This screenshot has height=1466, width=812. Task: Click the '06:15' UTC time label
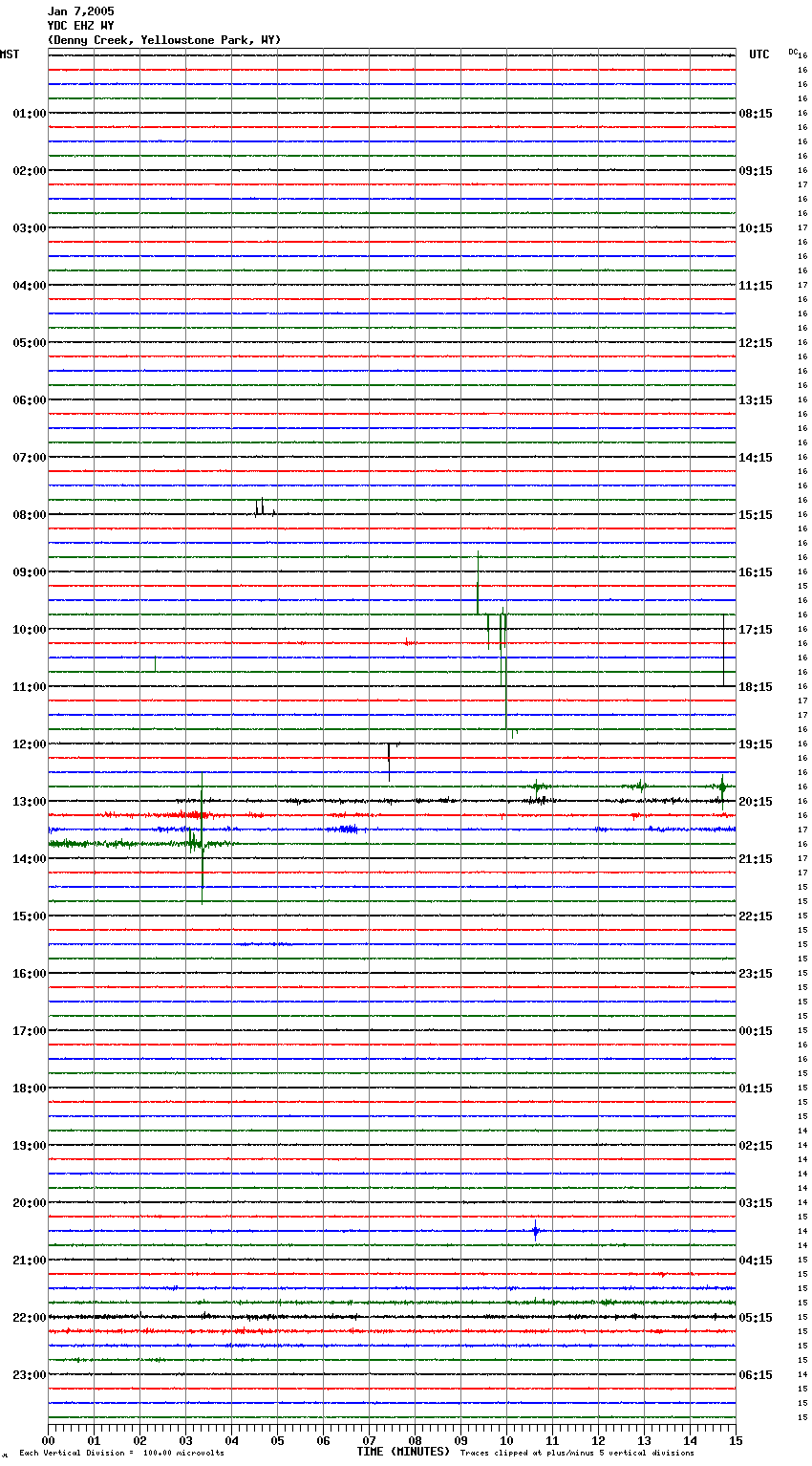[x=756, y=1375]
